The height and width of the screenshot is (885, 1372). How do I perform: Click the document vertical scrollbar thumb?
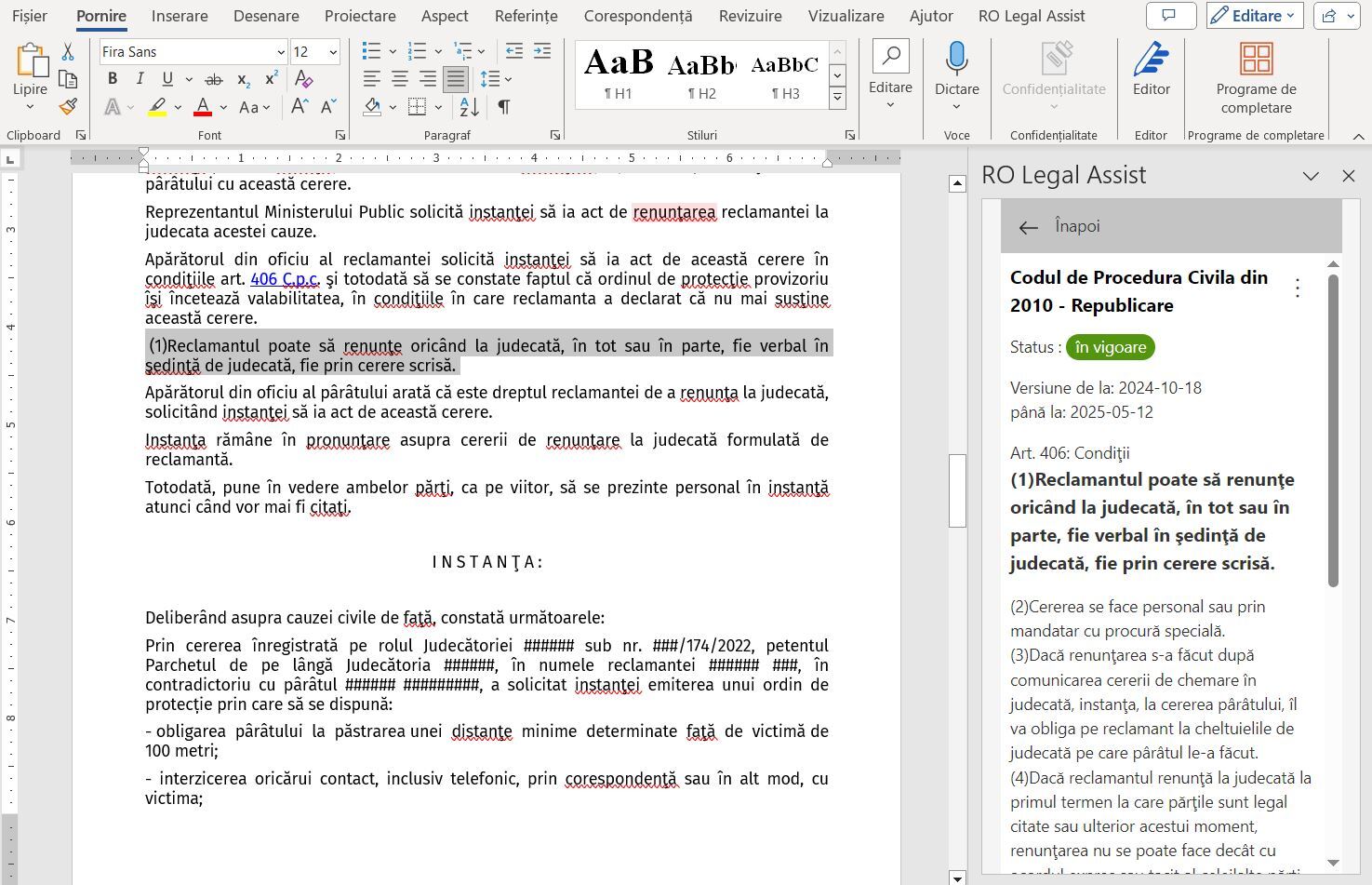click(x=957, y=490)
